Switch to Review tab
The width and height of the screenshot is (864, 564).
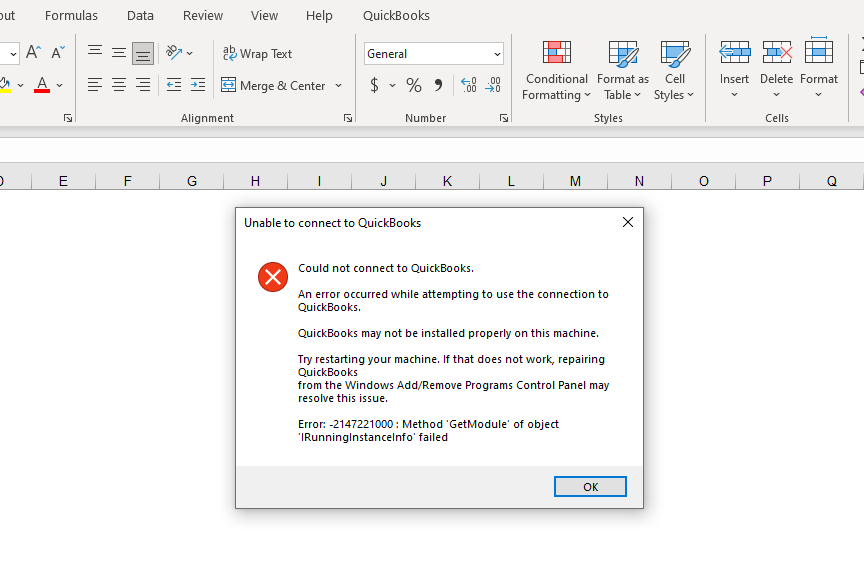203,15
